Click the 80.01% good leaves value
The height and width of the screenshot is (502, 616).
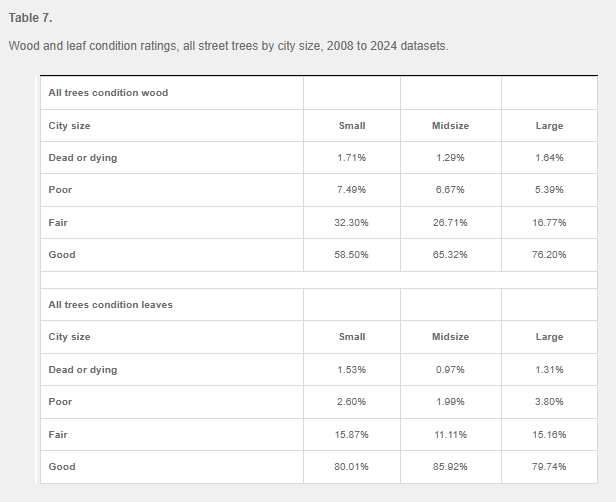pyautogui.click(x=351, y=467)
